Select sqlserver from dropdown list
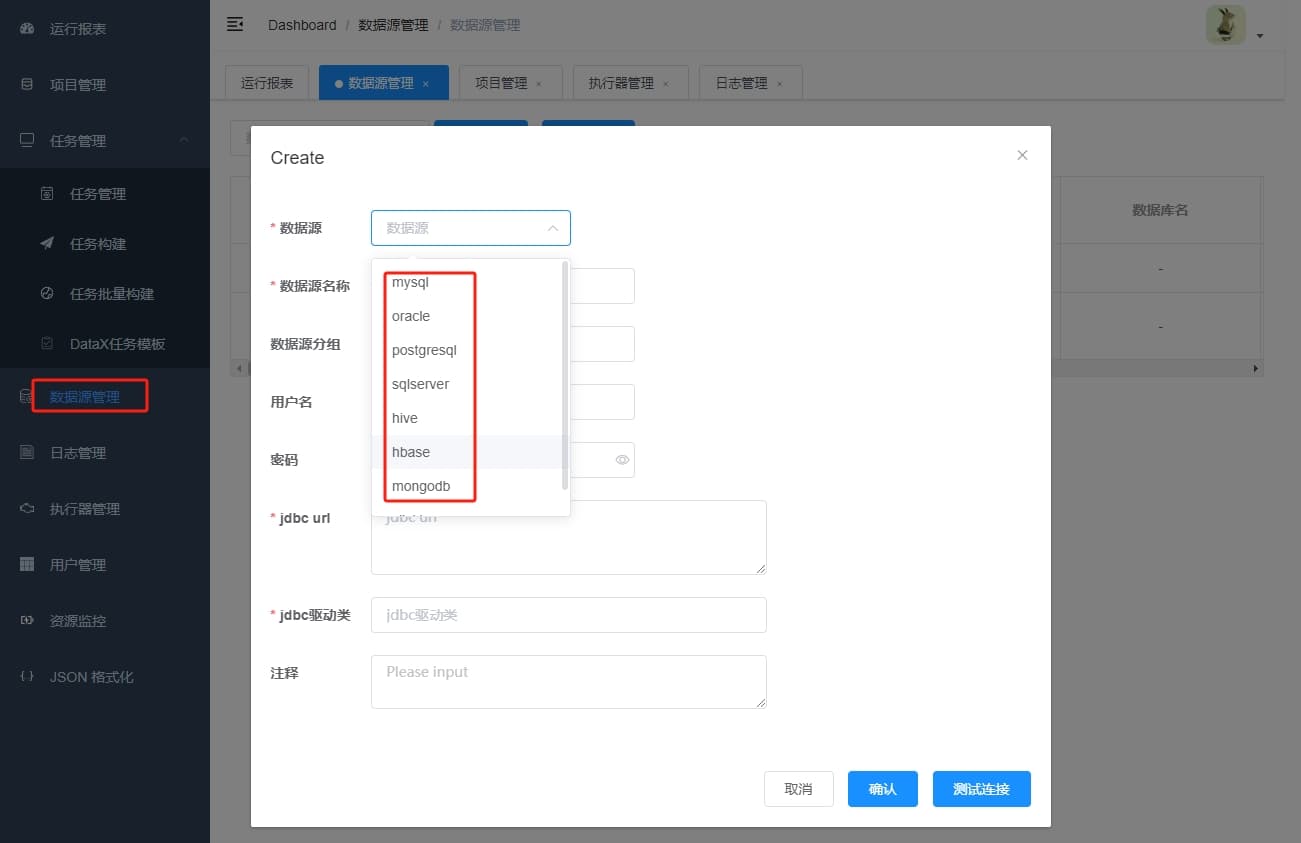Viewport: 1301px width, 843px height. click(467, 384)
